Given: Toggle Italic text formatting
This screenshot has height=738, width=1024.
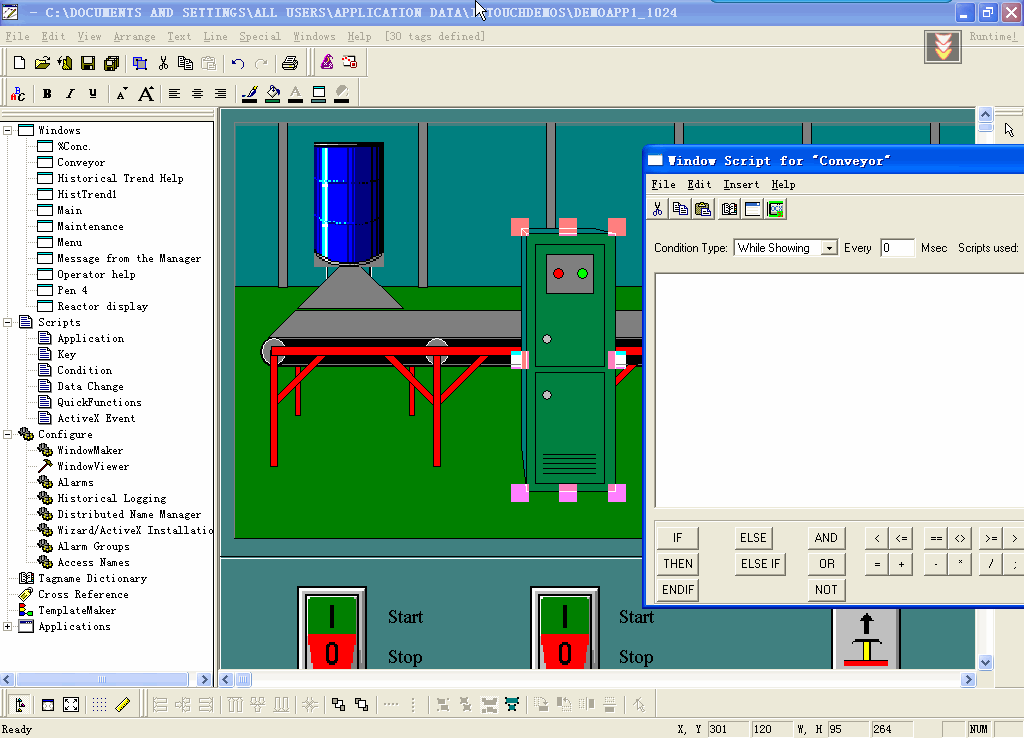Looking at the screenshot, I should 70,93.
